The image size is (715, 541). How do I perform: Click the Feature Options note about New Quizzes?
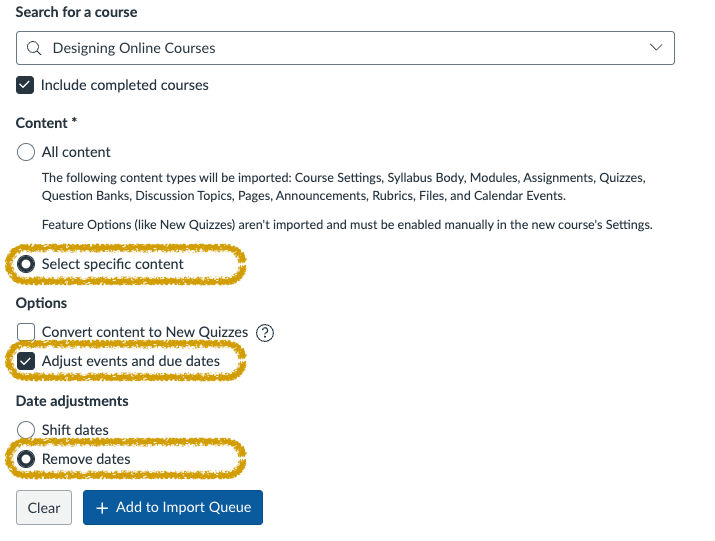click(x=347, y=225)
